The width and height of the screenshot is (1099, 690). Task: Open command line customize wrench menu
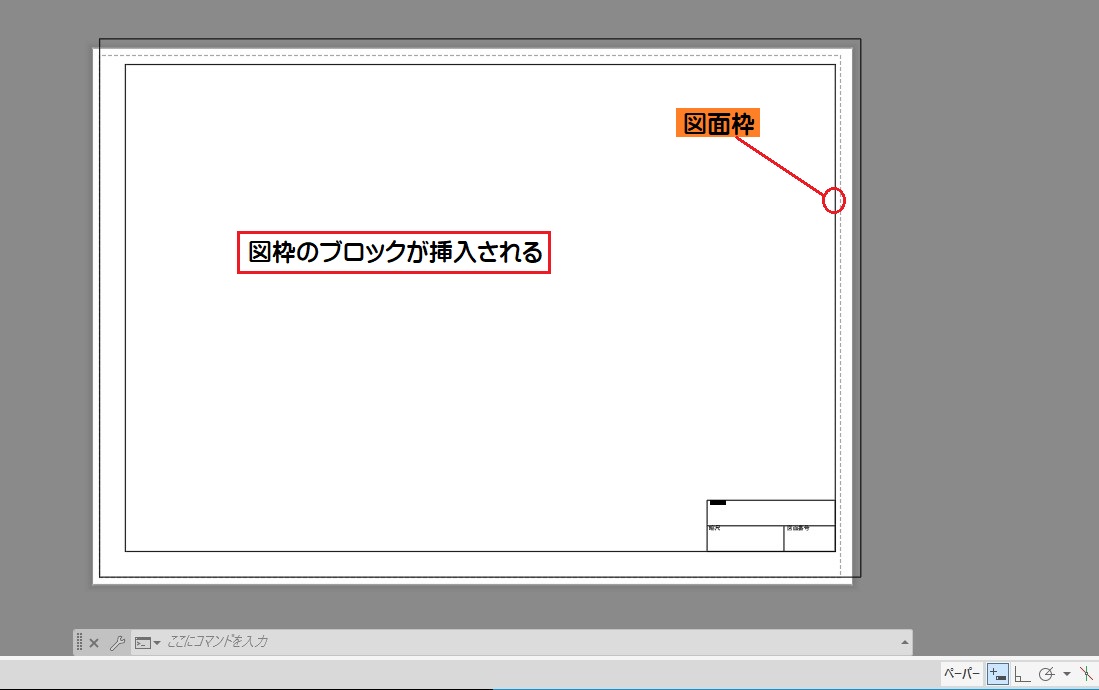(x=117, y=642)
